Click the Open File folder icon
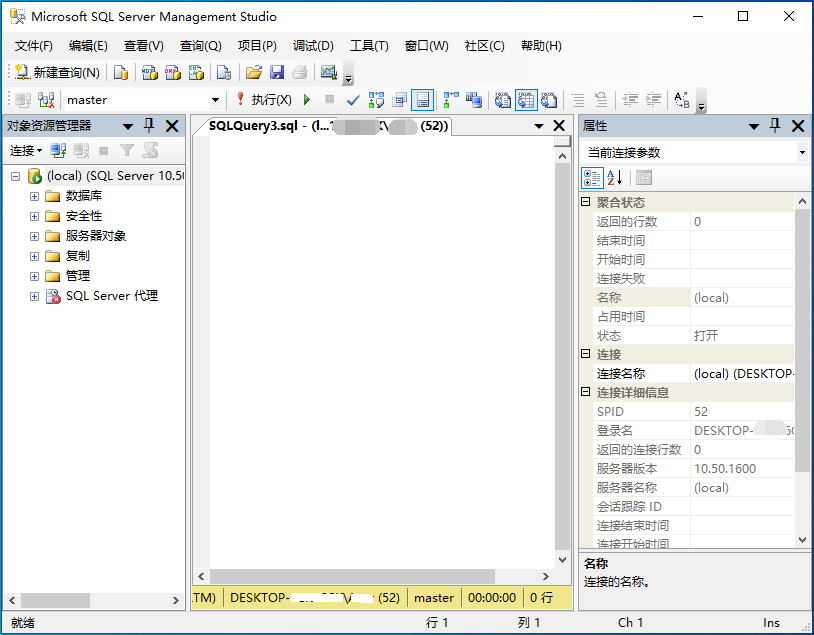 click(253, 72)
